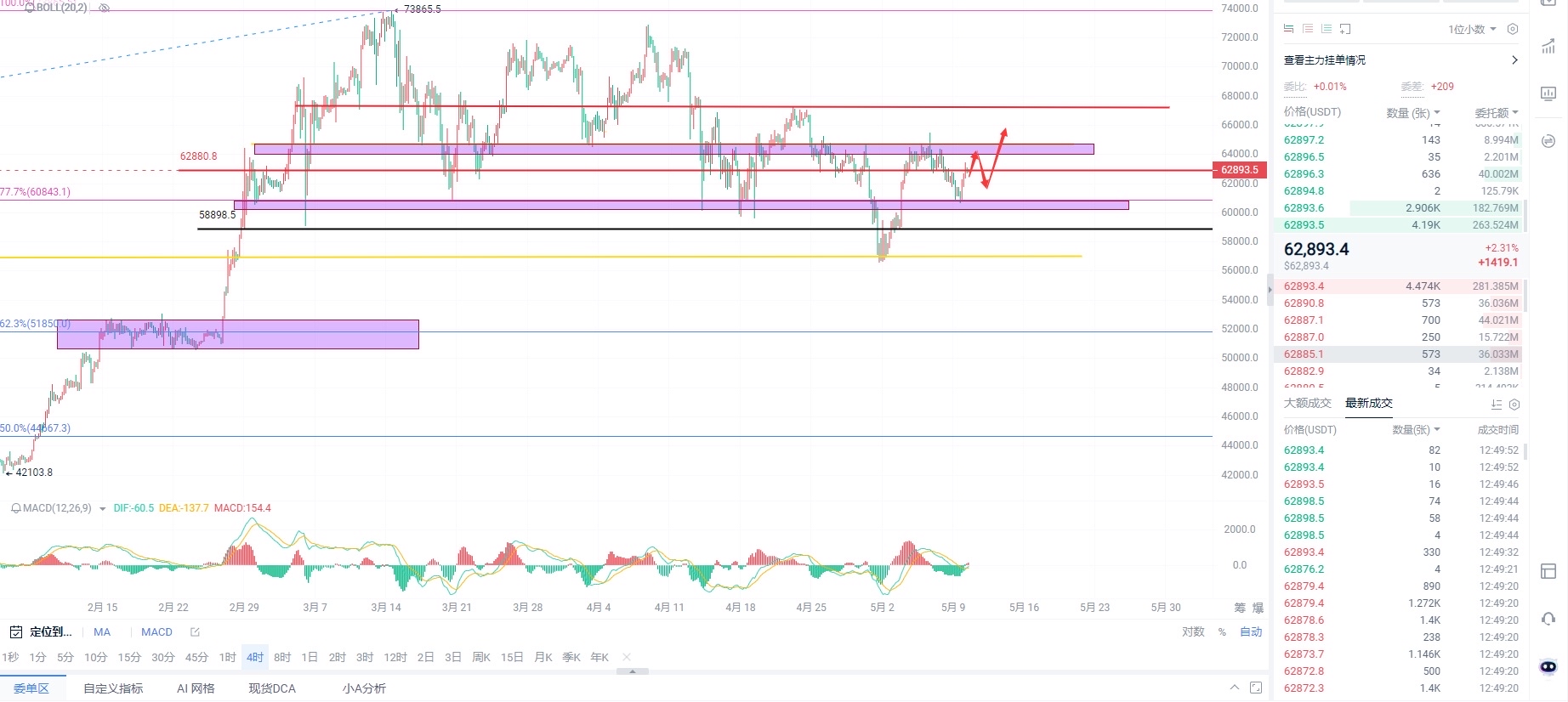Toggle the 自动 auto scale option
Image resolution: width=1568 pixels, height=702 pixels.
click(x=1251, y=632)
